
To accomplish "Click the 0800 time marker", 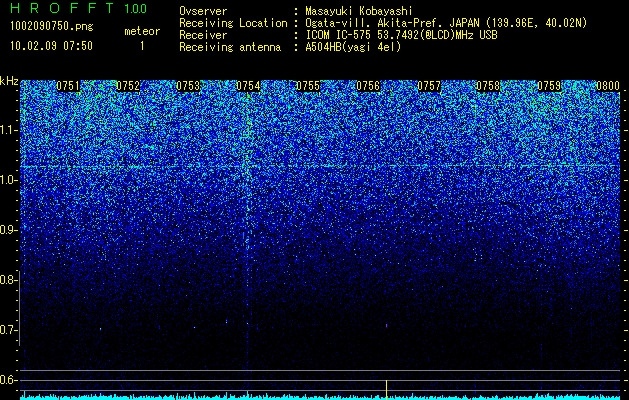I will (608, 86).
